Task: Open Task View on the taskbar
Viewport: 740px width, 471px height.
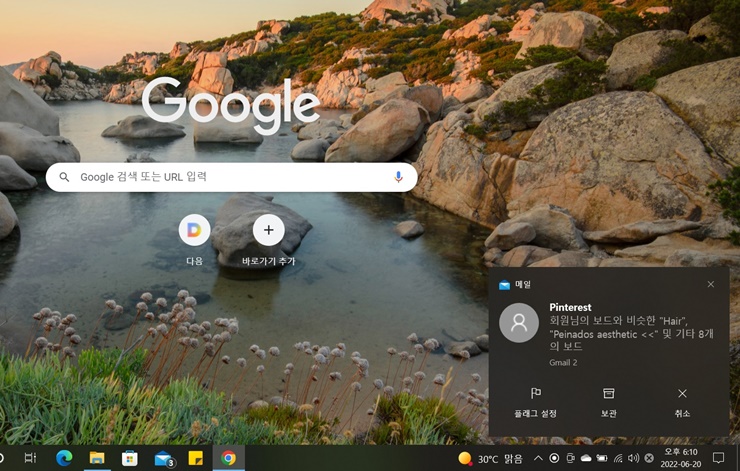Action: tap(30, 458)
